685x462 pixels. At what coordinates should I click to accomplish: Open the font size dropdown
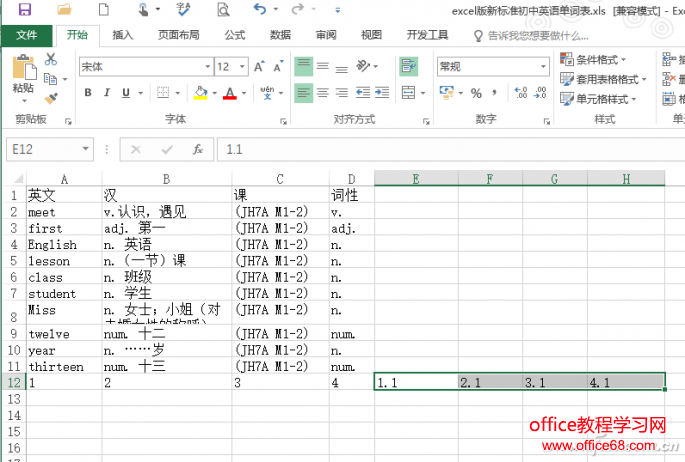tap(242, 67)
